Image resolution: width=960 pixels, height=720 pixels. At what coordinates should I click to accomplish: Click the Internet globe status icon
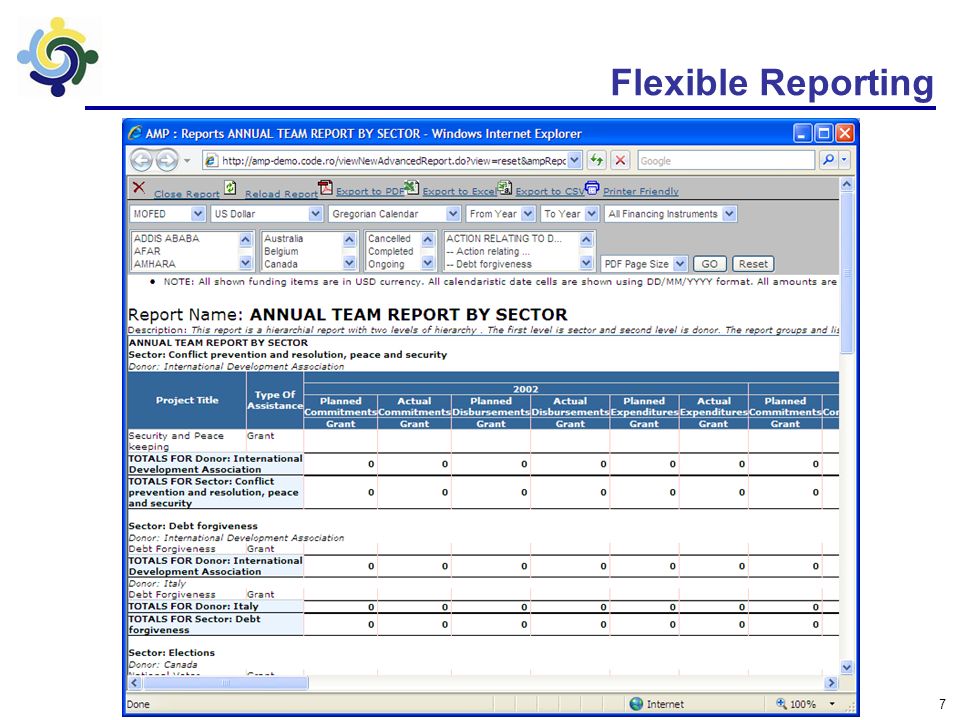point(636,703)
